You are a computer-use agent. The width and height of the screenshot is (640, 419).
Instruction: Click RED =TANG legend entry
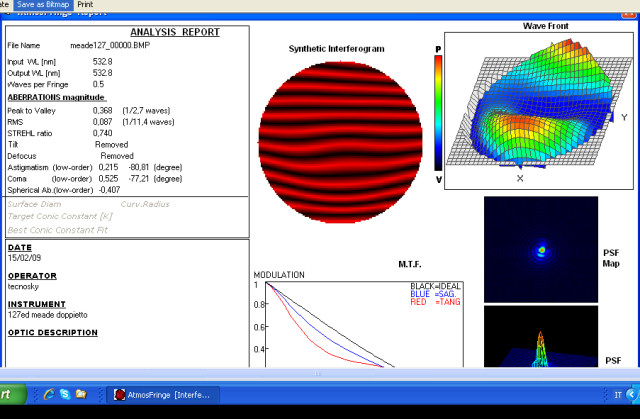tap(436, 302)
